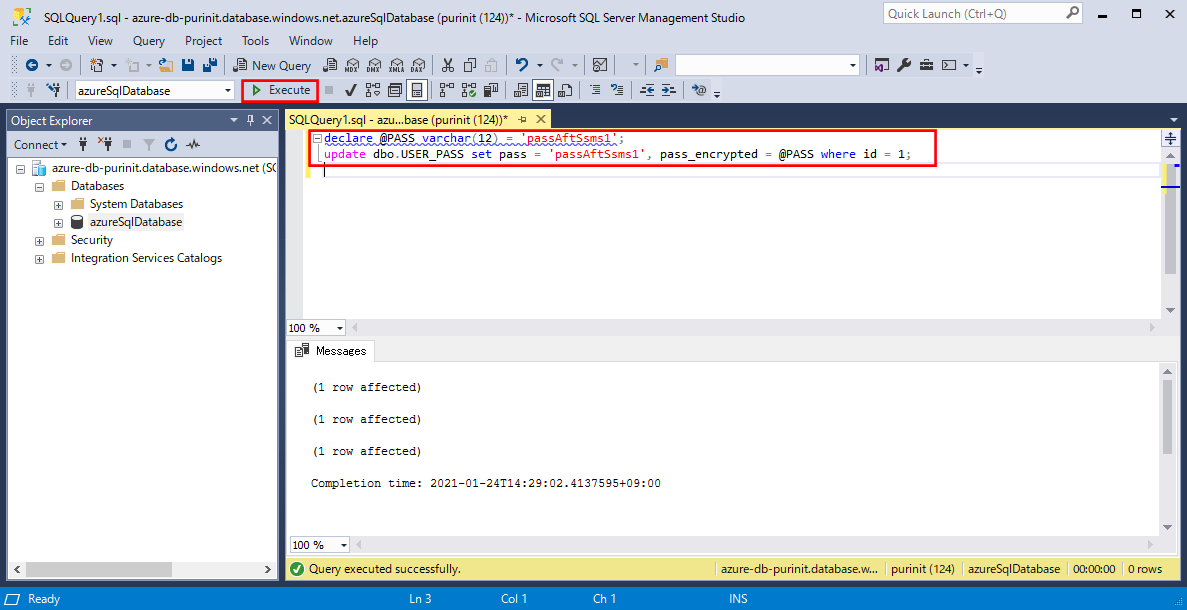The image size is (1187, 610).
Task: Select the Messages tab
Action: (x=333, y=350)
